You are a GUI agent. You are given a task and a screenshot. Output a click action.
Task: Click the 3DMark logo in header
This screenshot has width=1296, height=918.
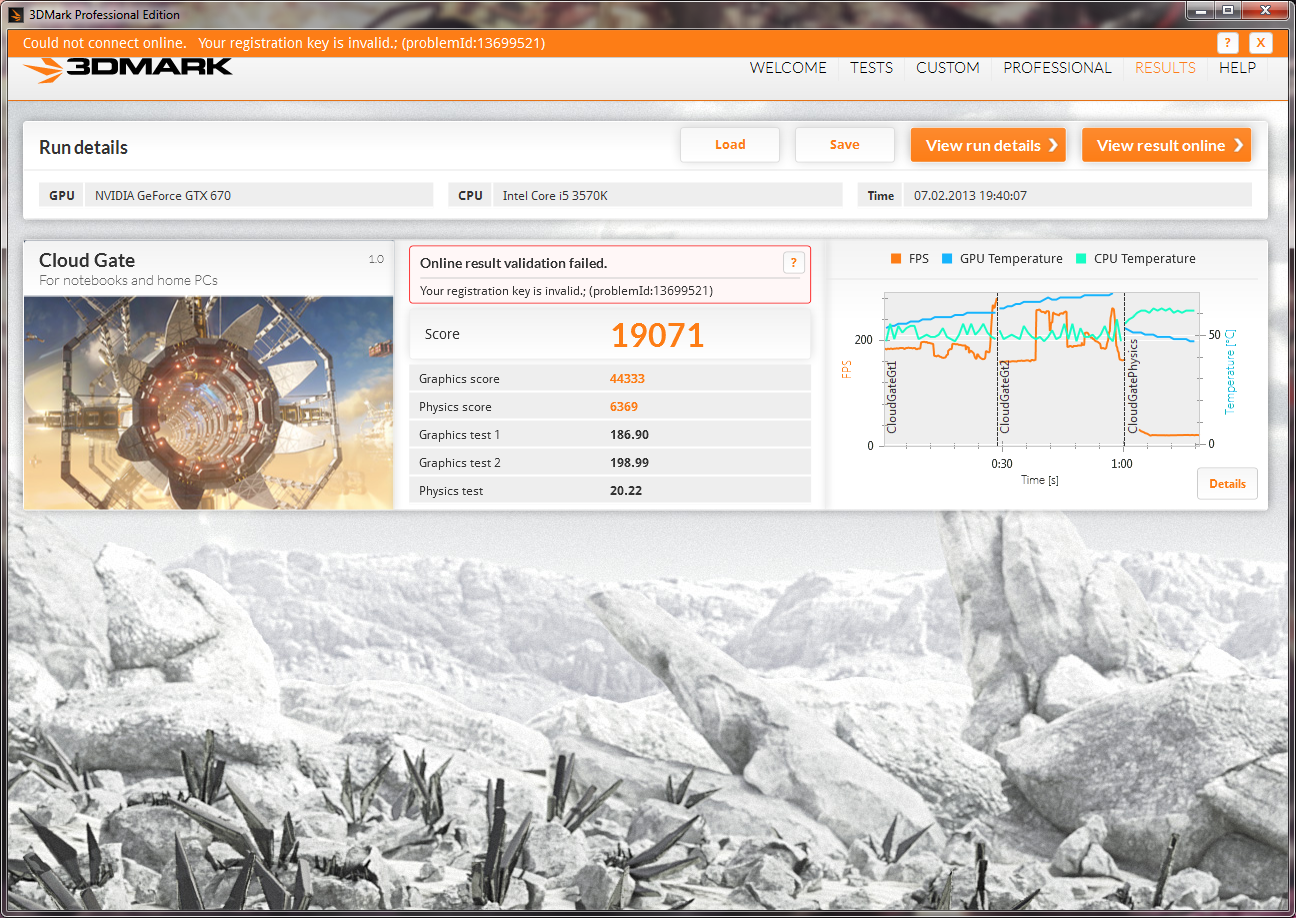coord(128,68)
